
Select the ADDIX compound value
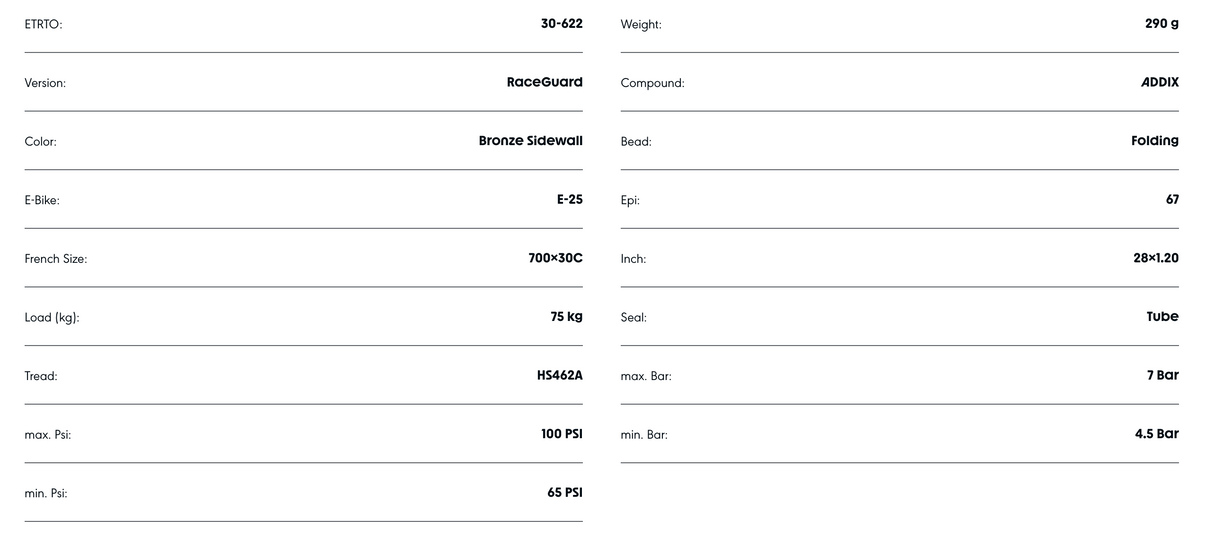point(1160,82)
